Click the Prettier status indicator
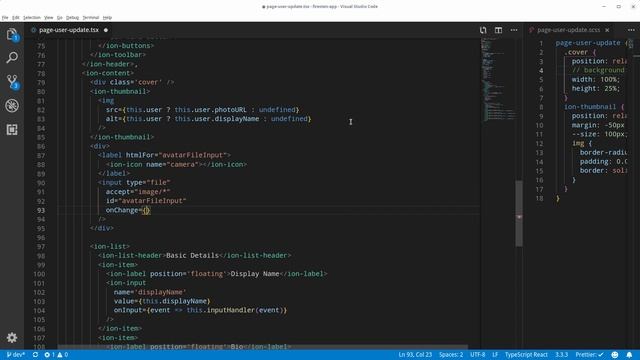 tap(589, 355)
